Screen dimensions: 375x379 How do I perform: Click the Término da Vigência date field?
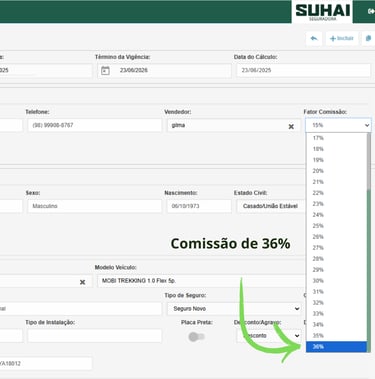164,70
